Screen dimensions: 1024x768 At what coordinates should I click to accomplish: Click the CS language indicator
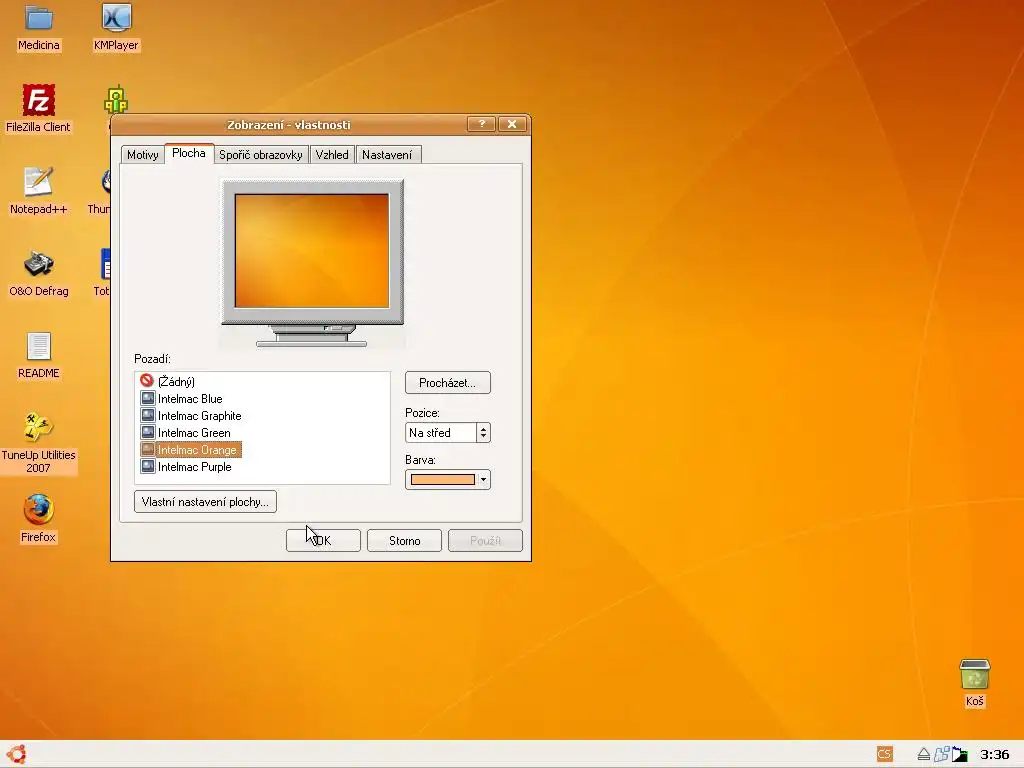coord(884,754)
